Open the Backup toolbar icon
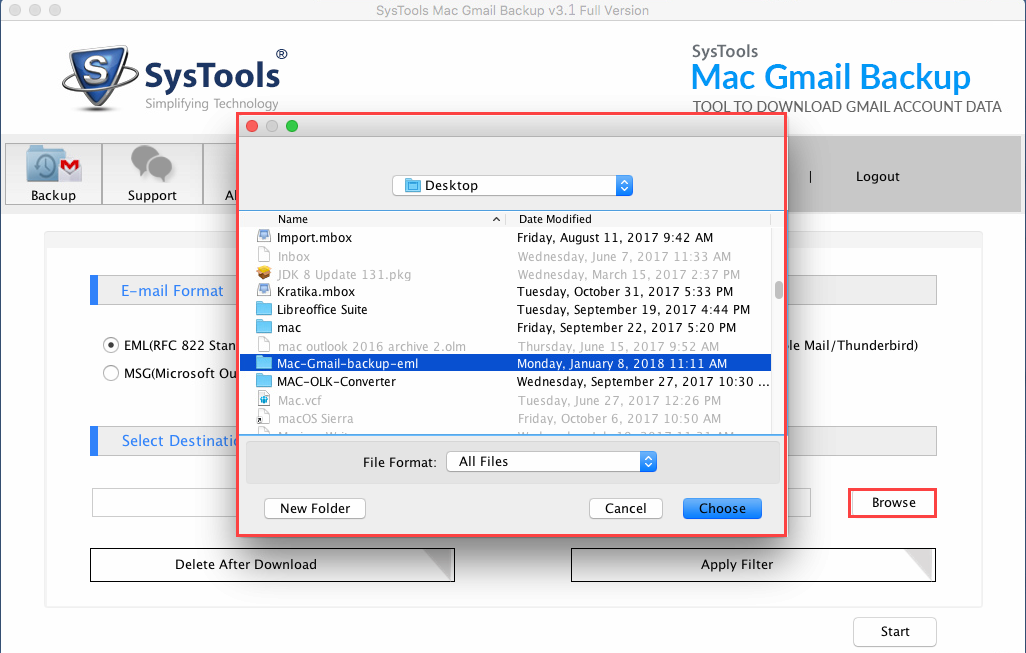The height and width of the screenshot is (653, 1026). click(x=53, y=164)
